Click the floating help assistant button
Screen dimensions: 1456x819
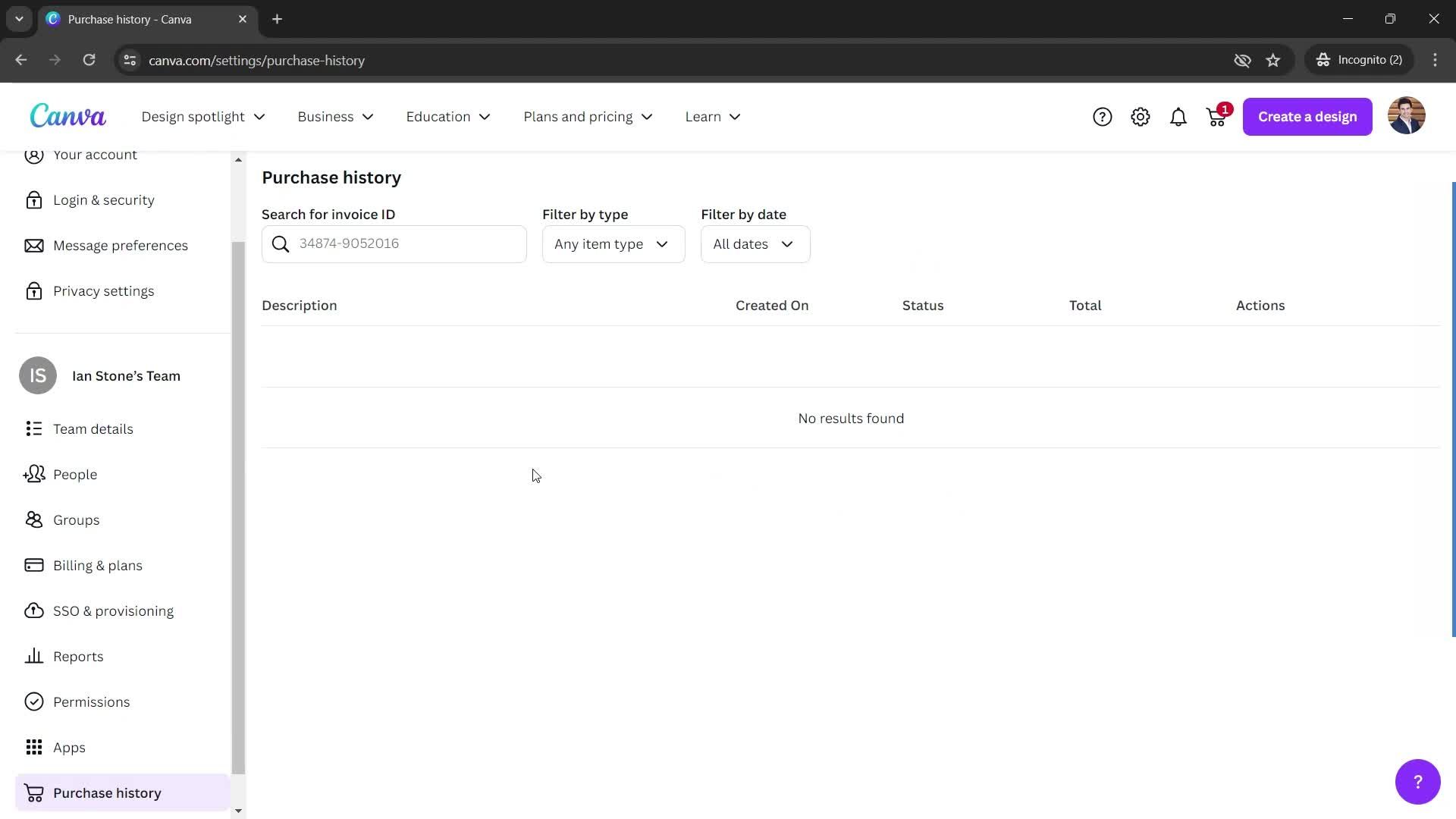coord(1418,780)
